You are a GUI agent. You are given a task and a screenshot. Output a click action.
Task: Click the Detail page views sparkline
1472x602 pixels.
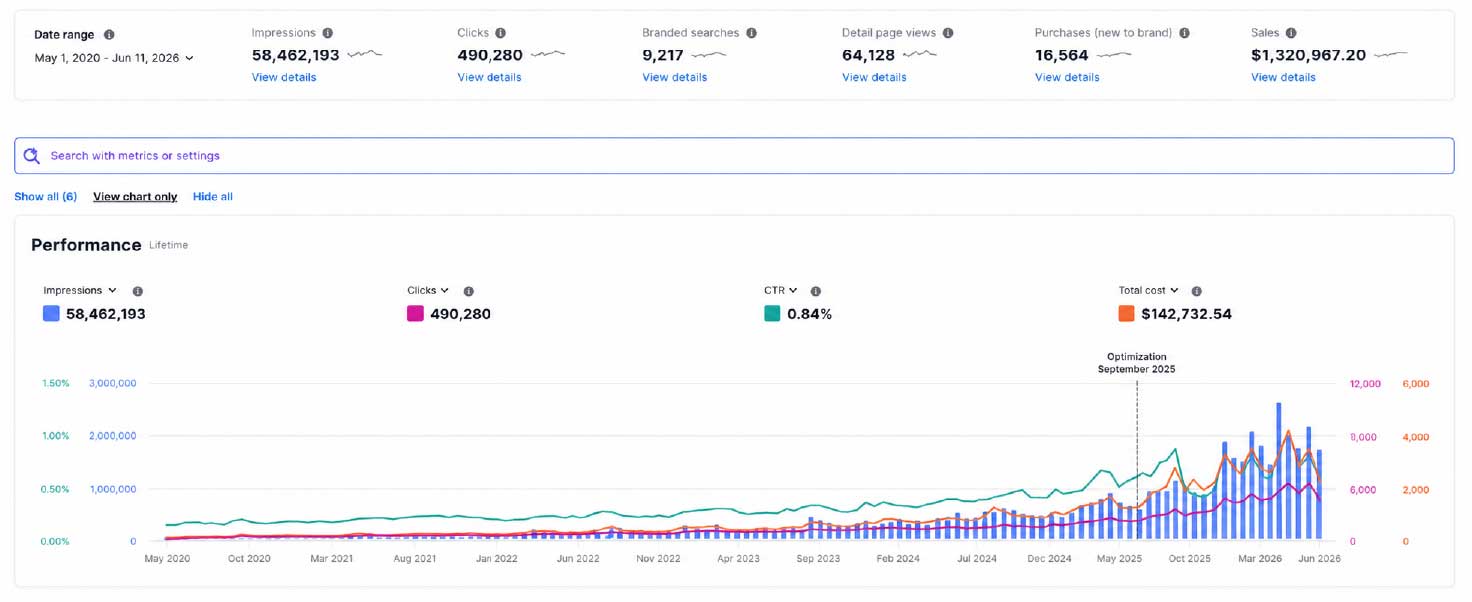(919, 54)
